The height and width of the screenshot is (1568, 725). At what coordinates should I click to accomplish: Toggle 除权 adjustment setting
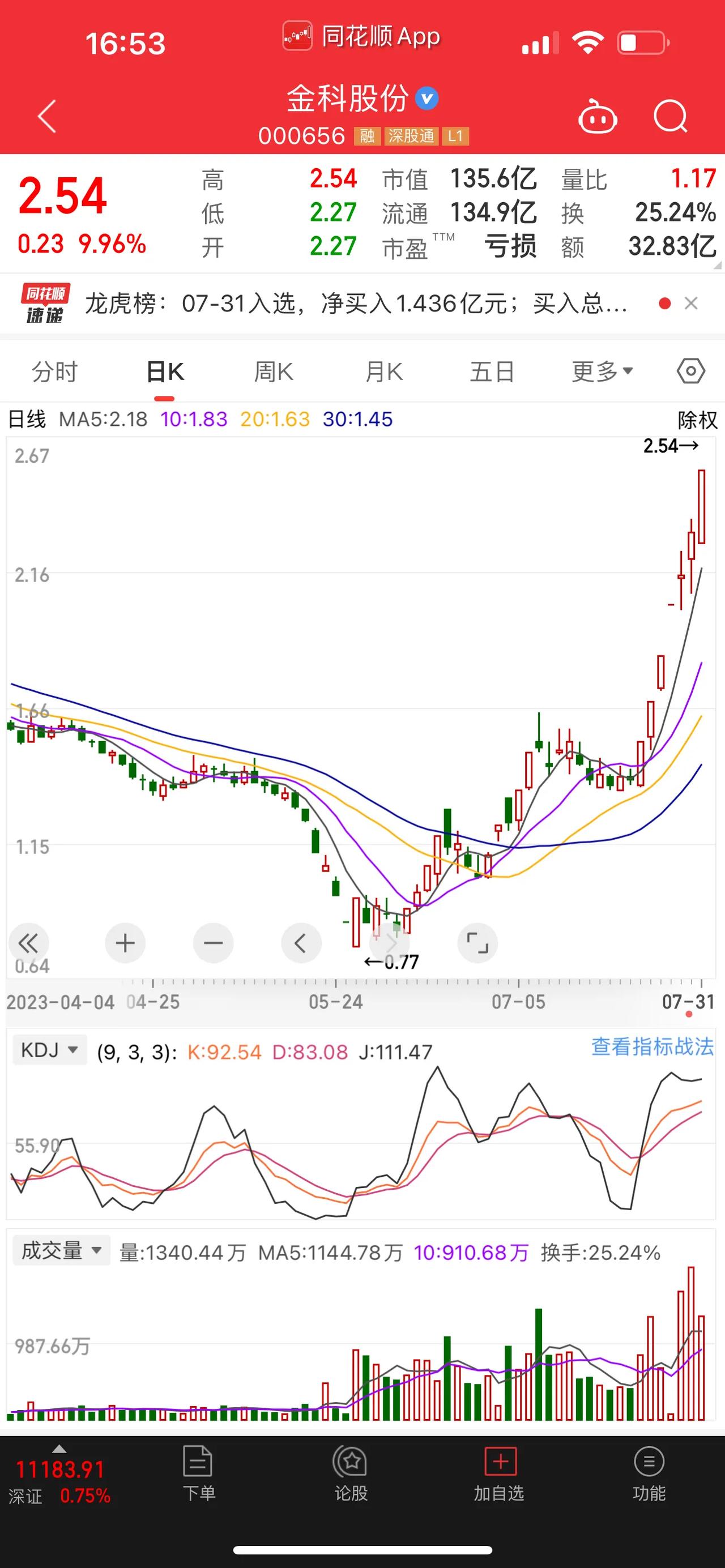click(x=698, y=420)
